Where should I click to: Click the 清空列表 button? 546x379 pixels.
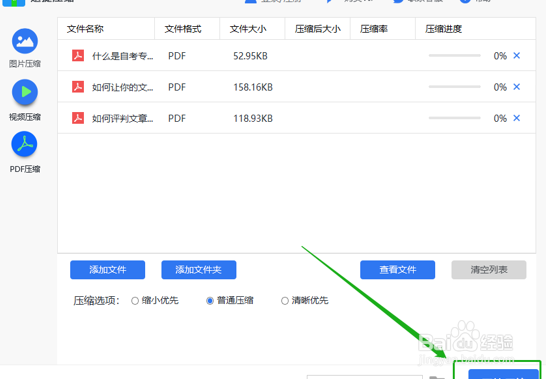coord(489,270)
